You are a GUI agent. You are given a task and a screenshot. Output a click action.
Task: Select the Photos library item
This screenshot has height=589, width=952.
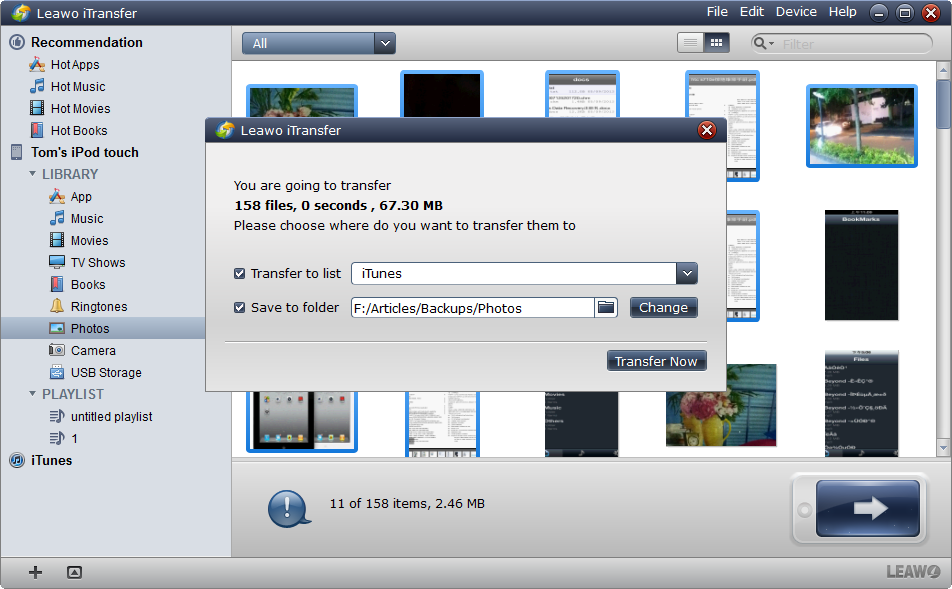[x=103, y=328]
